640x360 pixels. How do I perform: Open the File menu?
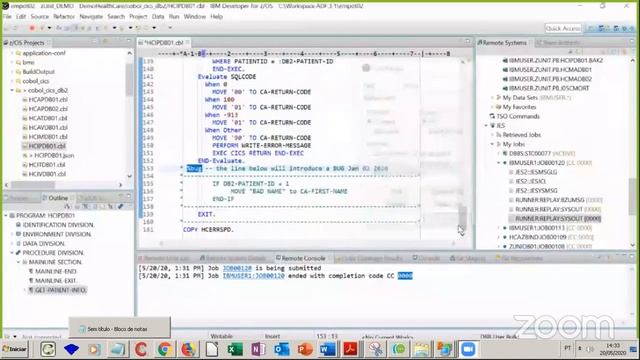(x=7, y=17)
